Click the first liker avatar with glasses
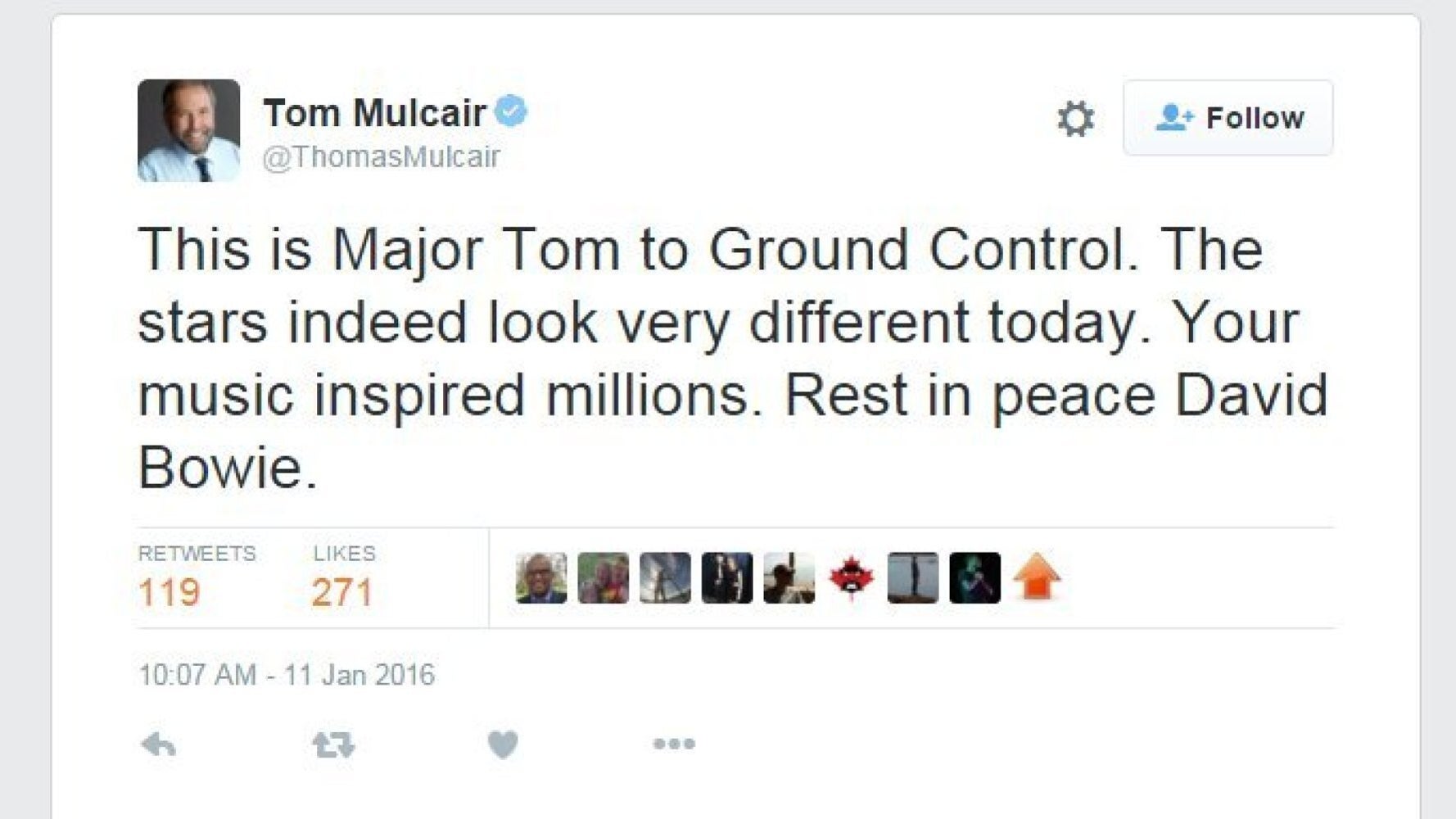Image resolution: width=1456 pixels, height=819 pixels. (x=540, y=577)
